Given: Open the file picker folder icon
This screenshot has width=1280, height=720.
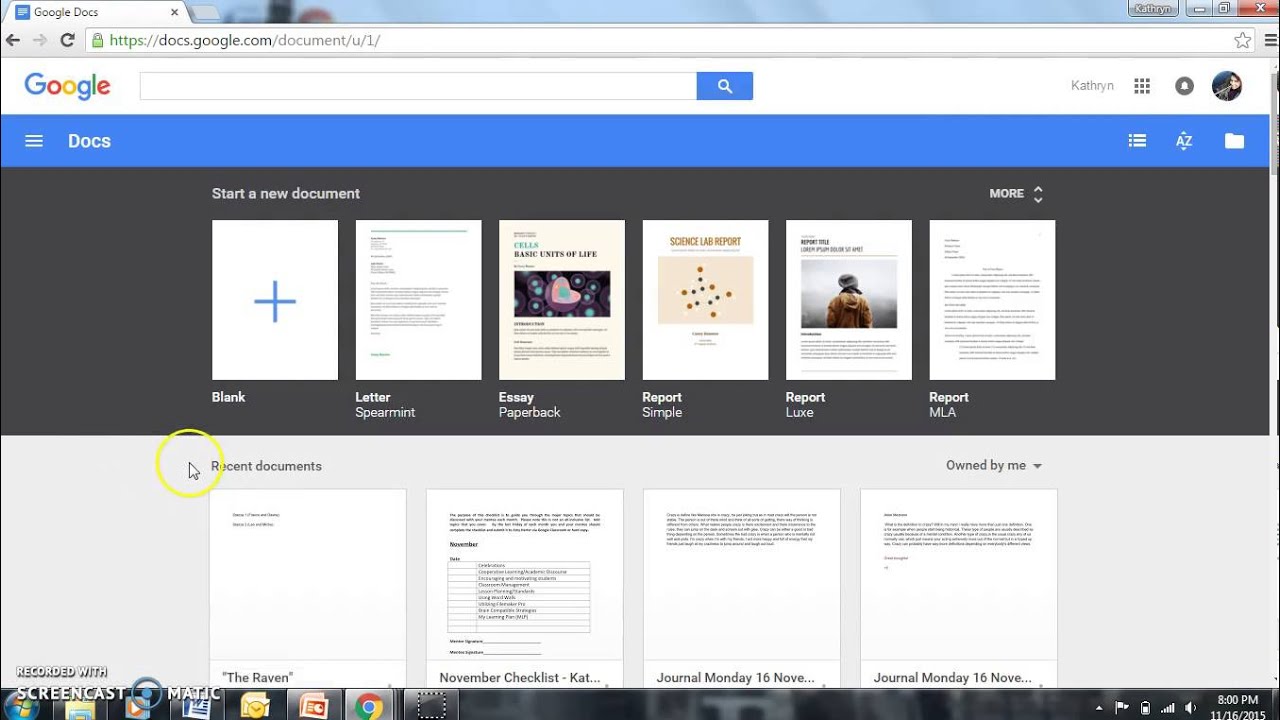Looking at the screenshot, I should 1235,141.
